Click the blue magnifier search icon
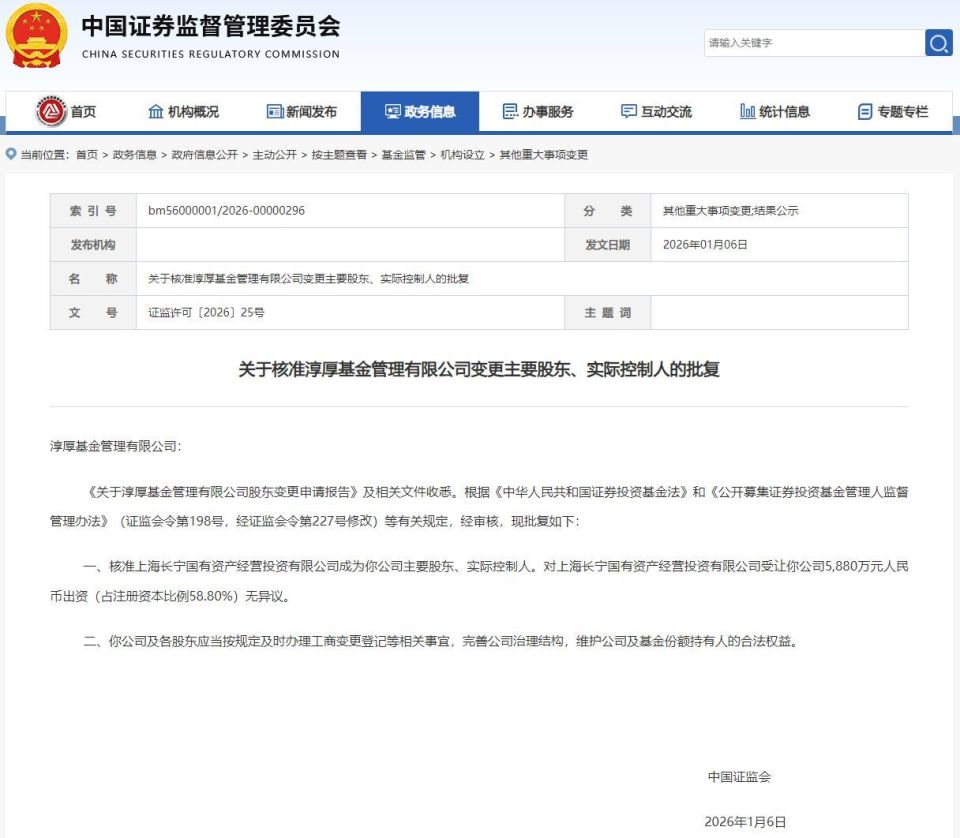The height and width of the screenshot is (838, 960). (x=938, y=43)
